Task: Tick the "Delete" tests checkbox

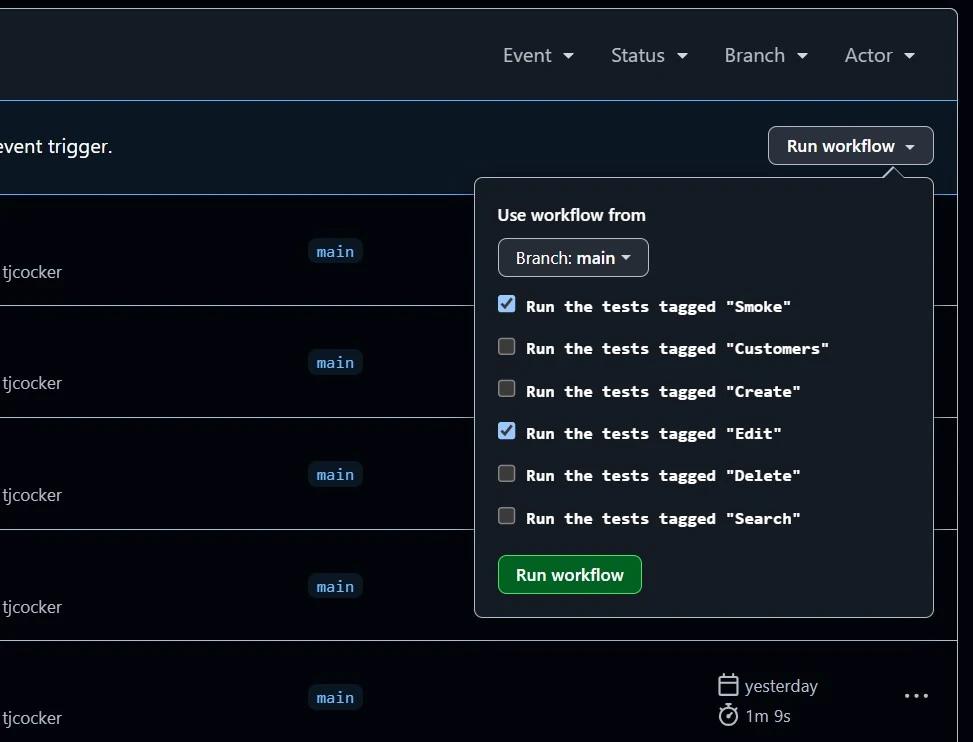Action: coord(507,474)
